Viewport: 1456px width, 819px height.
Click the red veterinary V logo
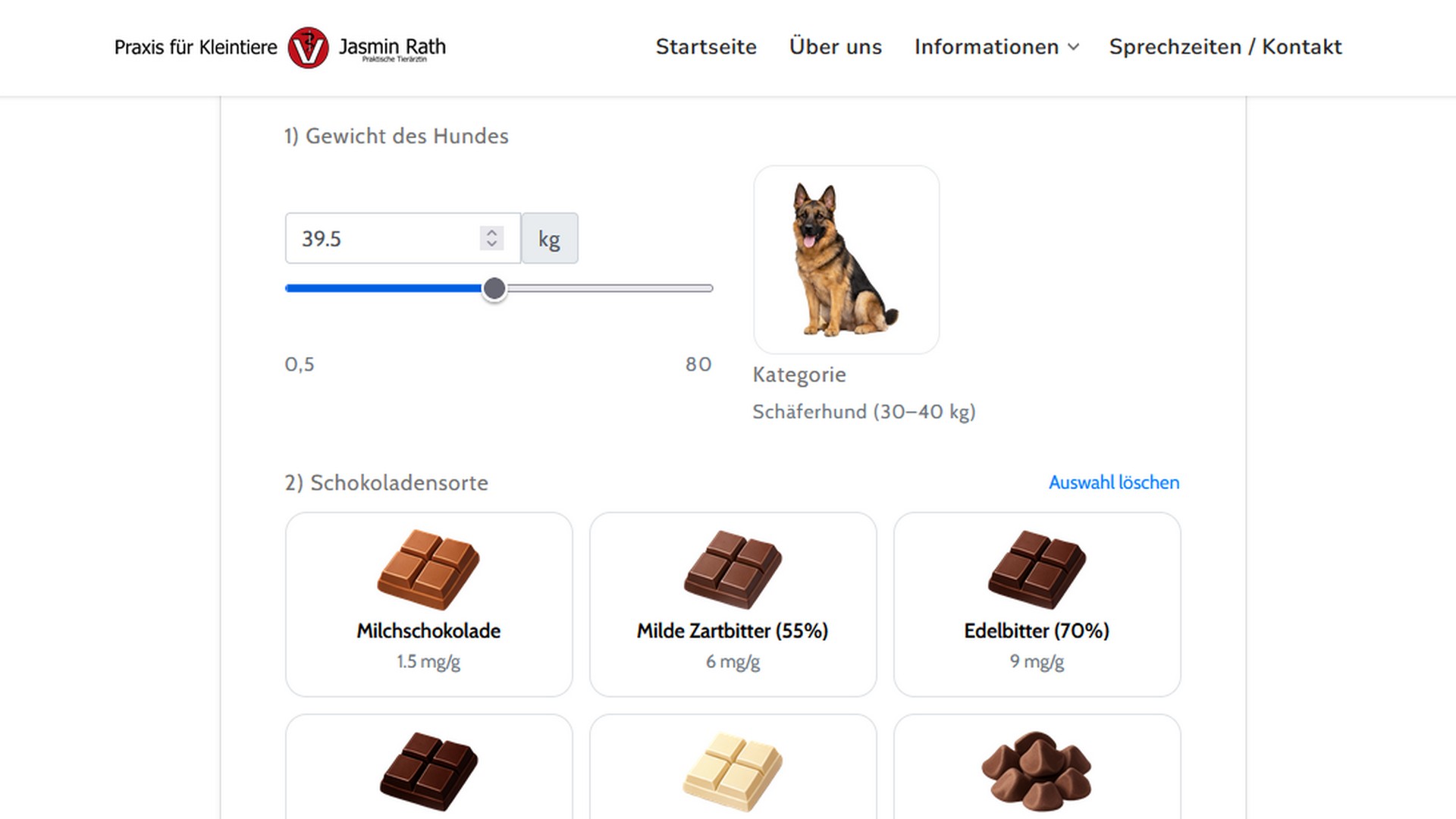pos(308,48)
